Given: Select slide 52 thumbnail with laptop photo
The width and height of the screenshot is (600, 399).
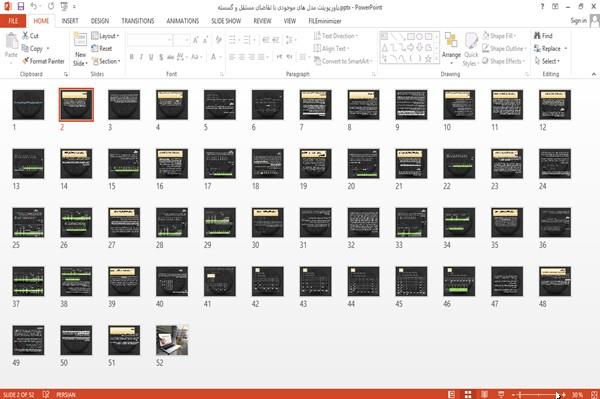Looking at the screenshot, I should point(172,340).
